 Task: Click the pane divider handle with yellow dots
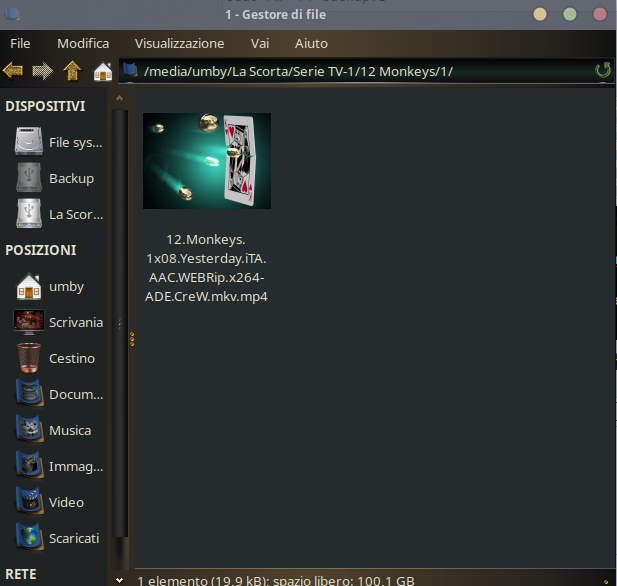132,339
